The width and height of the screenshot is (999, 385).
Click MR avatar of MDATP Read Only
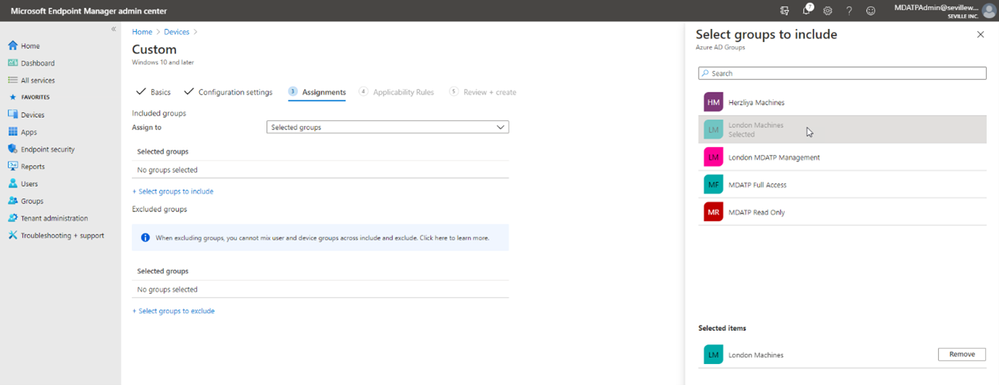click(x=714, y=212)
